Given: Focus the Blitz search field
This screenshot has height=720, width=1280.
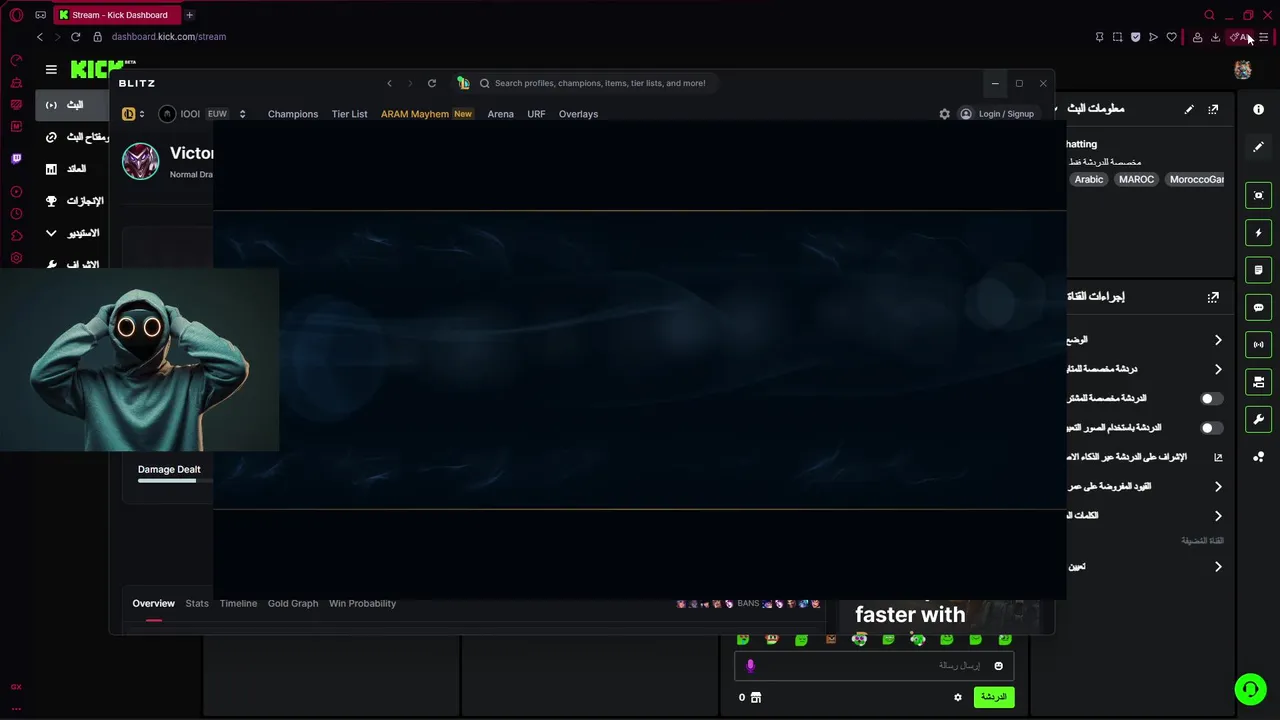Looking at the screenshot, I should click(600, 83).
